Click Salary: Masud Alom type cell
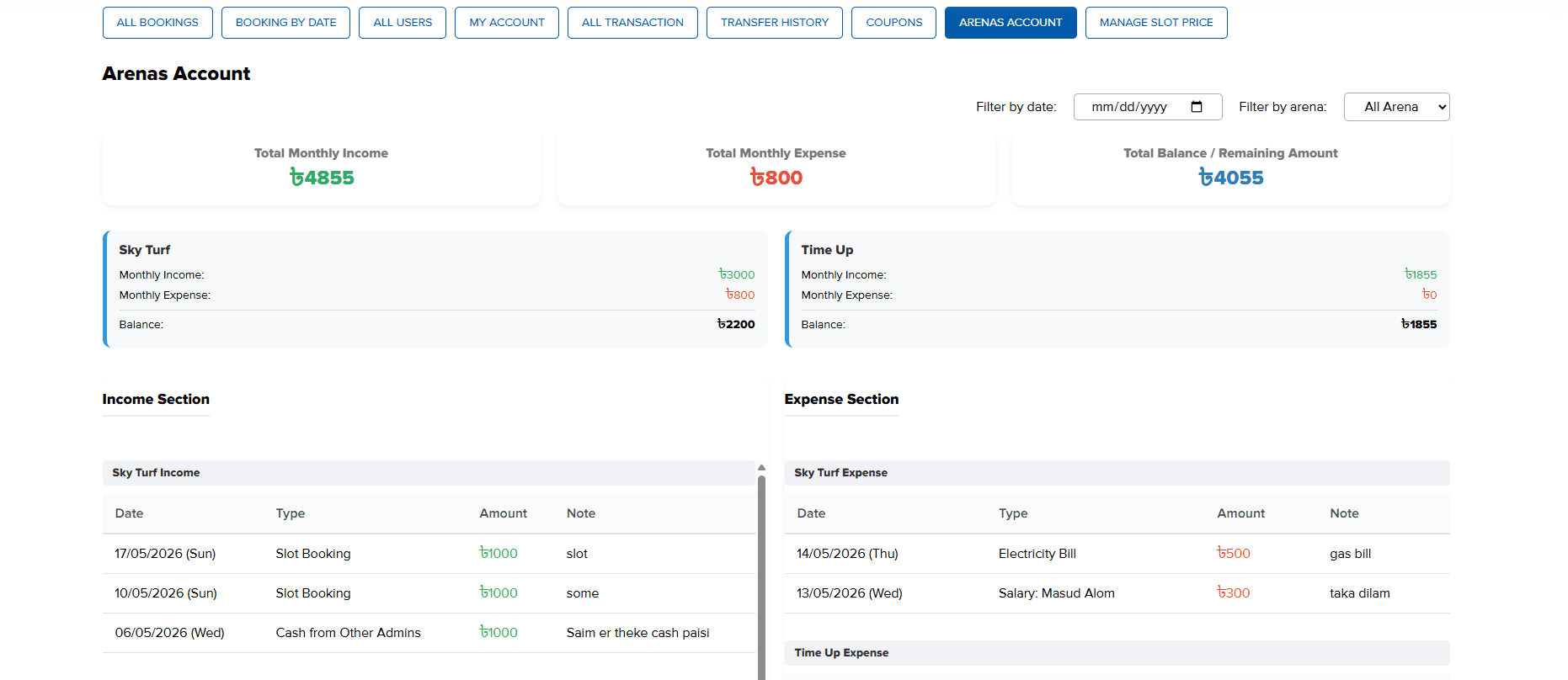This screenshot has height=680, width=1568. coord(1056,593)
